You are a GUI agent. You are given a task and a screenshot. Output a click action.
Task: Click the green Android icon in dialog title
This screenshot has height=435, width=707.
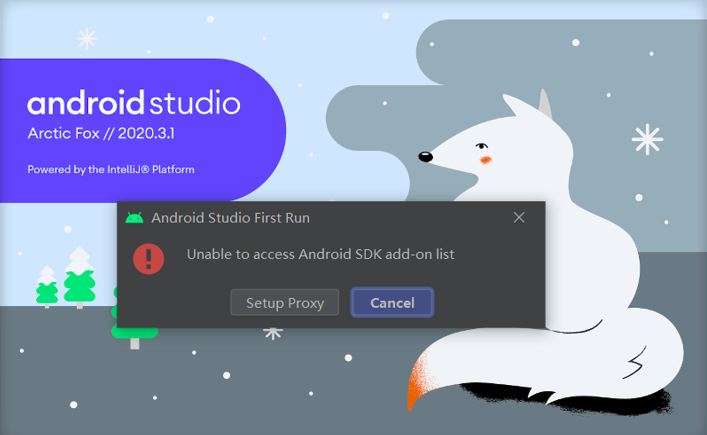134,218
